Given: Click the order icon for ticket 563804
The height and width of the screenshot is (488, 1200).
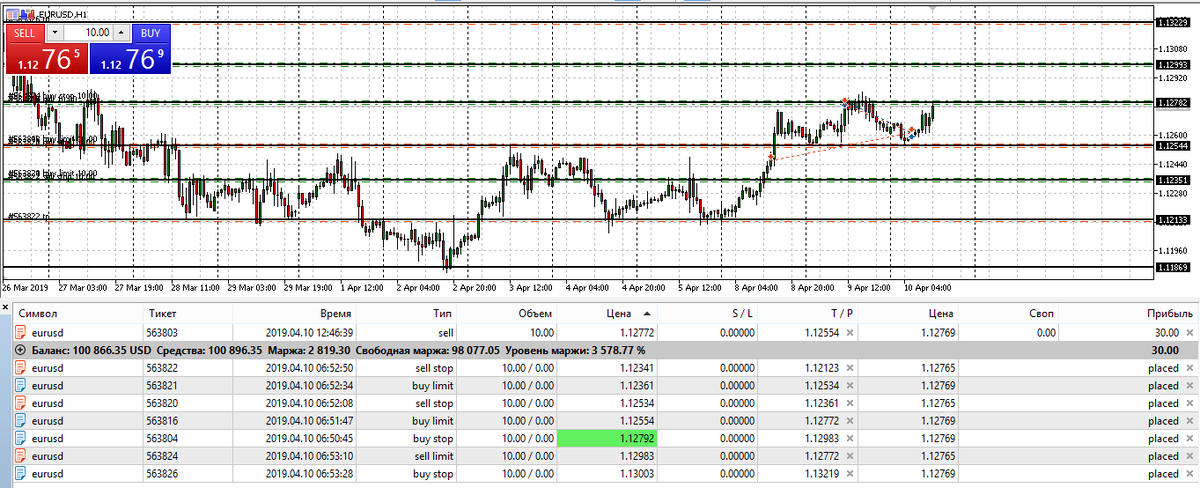Looking at the screenshot, I should (x=21, y=438).
